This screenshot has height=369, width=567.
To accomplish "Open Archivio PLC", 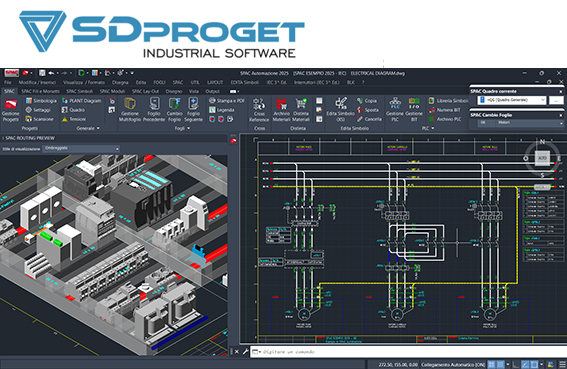I will tap(445, 119).
